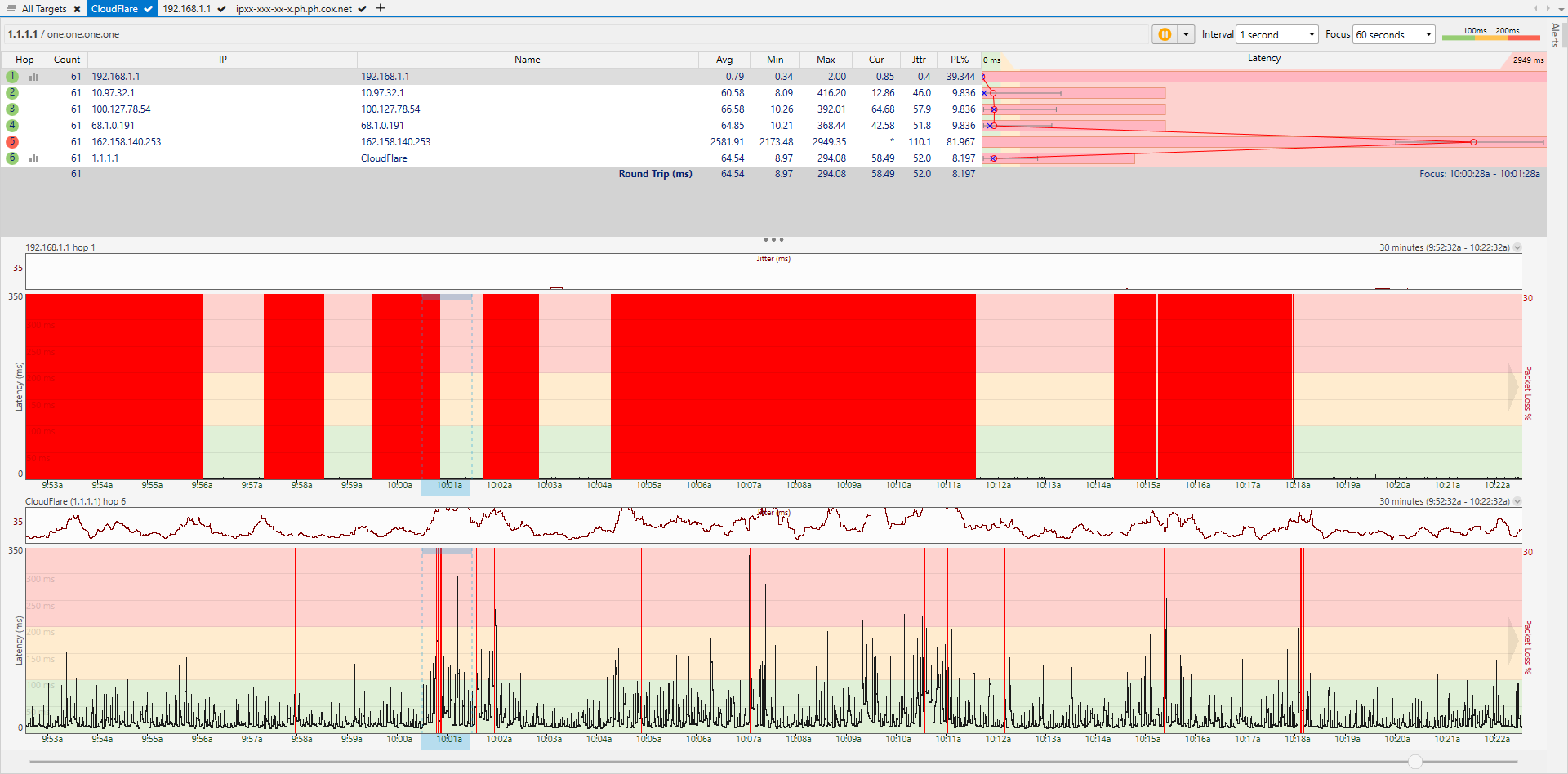Open the All Targets hamburger menu icon
This screenshot has height=774, width=1568.
(11, 8)
